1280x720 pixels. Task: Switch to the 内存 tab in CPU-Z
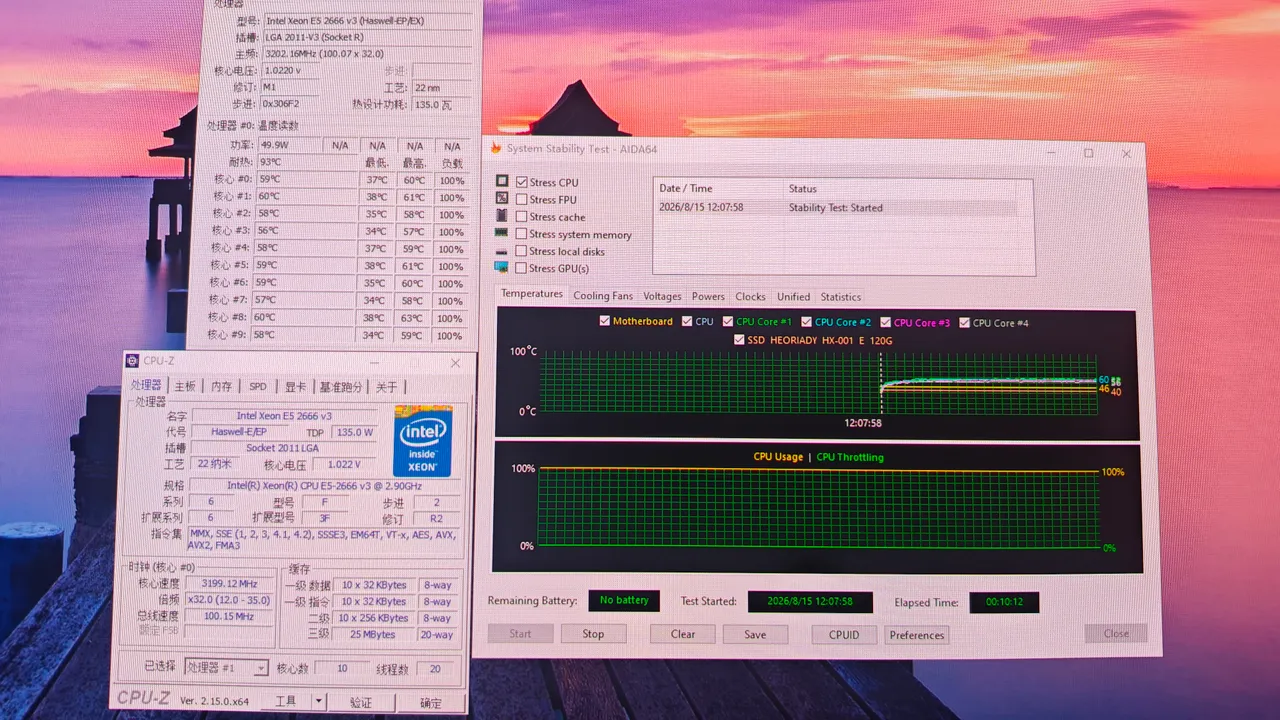click(221, 386)
